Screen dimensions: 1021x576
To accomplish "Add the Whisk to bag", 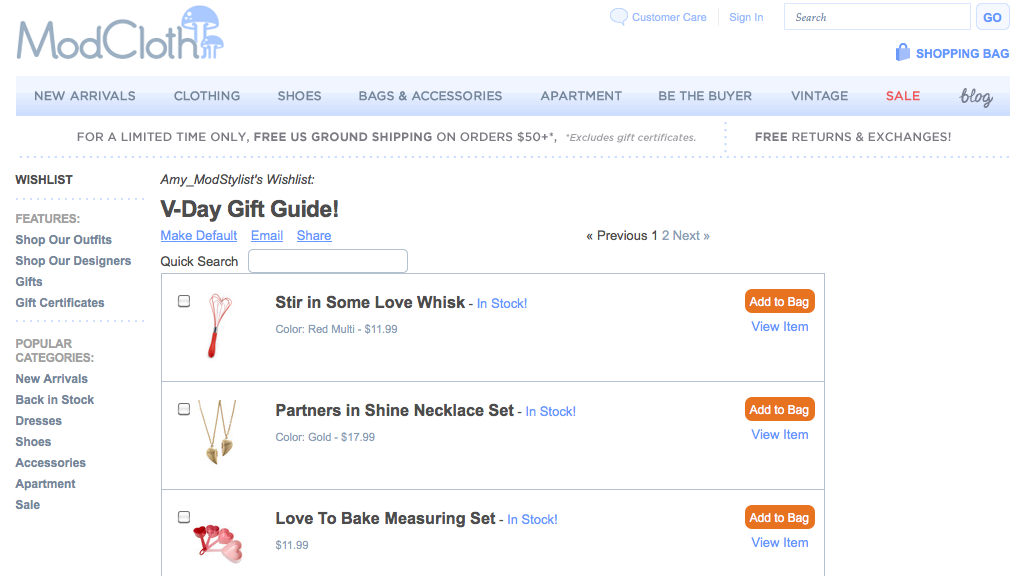I will (x=779, y=302).
